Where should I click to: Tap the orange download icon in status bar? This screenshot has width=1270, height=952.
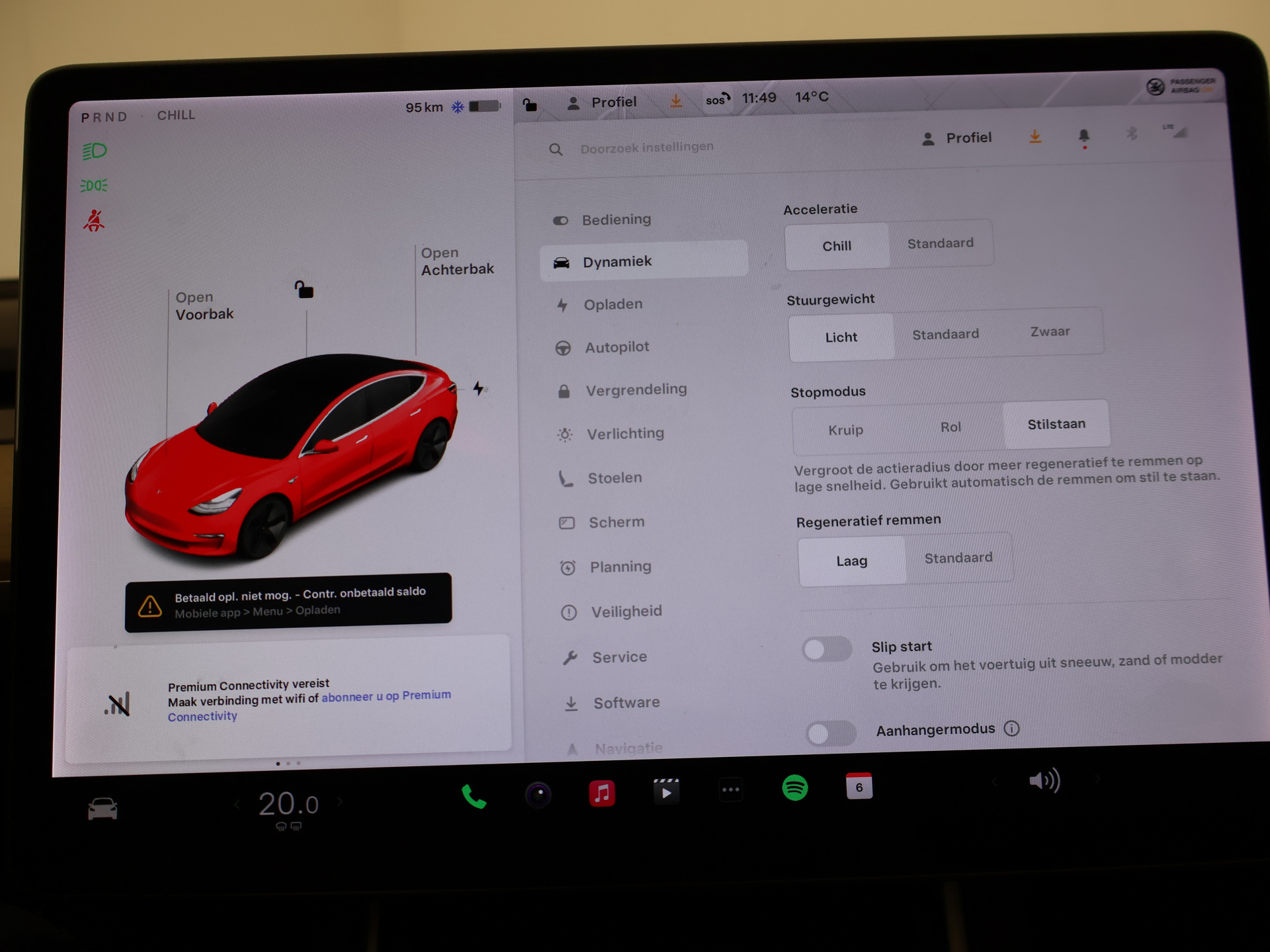676,101
